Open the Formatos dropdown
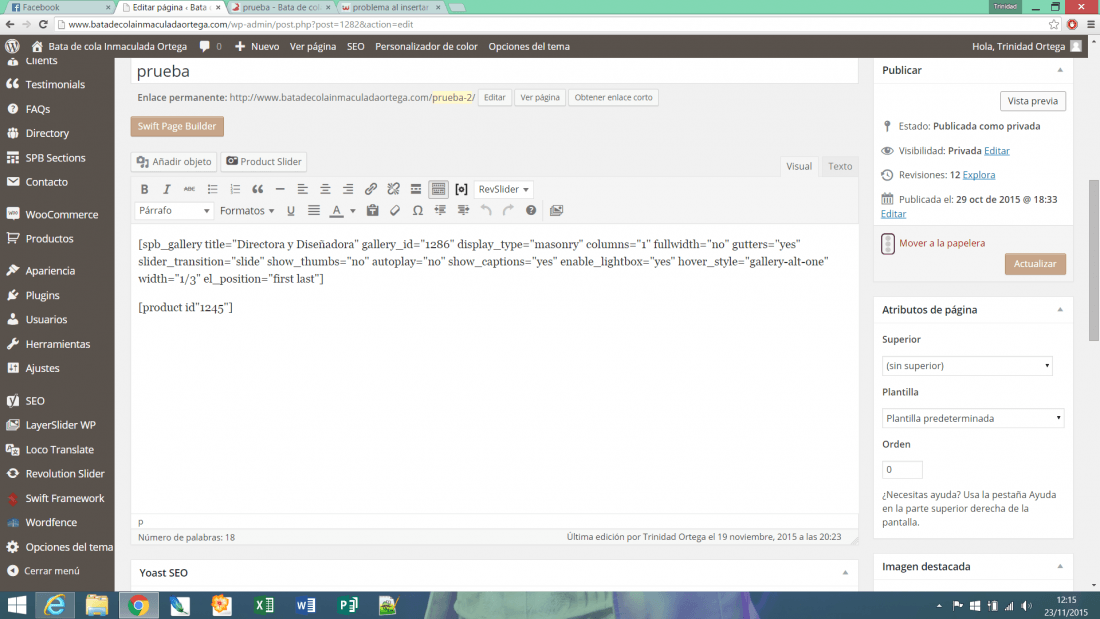The width and height of the screenshot is (1100, 619). click(x=247, y=211)
